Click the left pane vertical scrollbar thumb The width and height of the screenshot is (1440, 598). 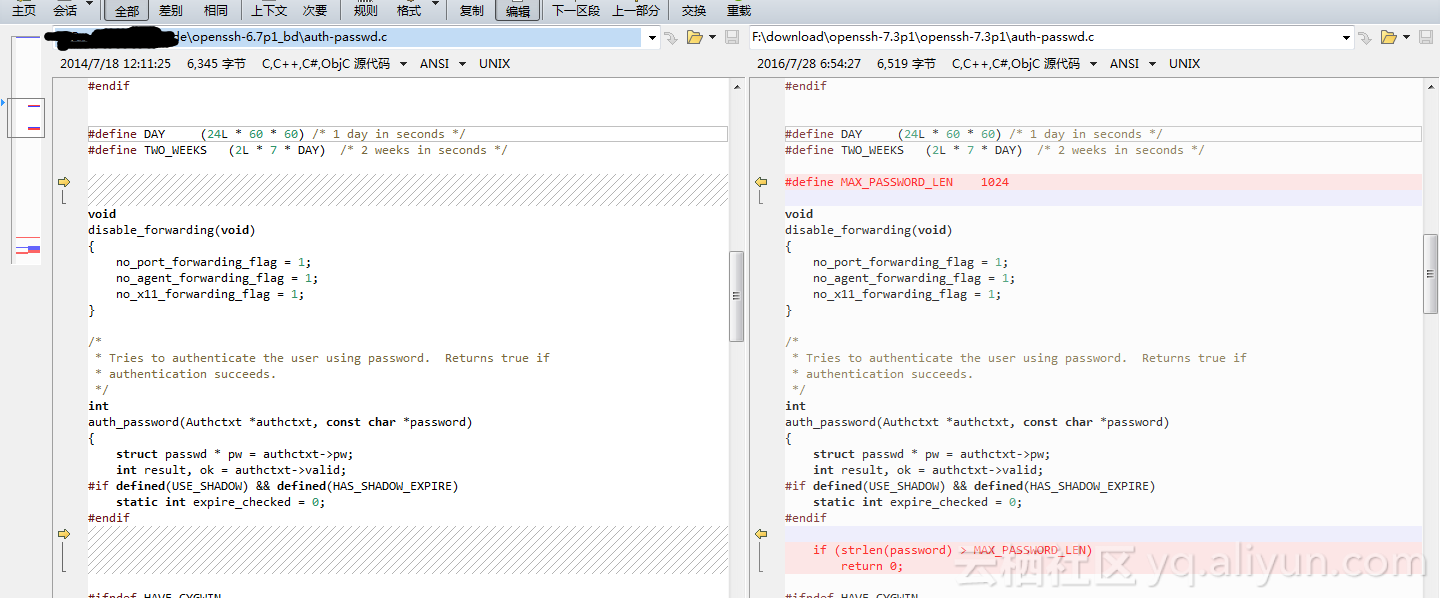[737, 296]
